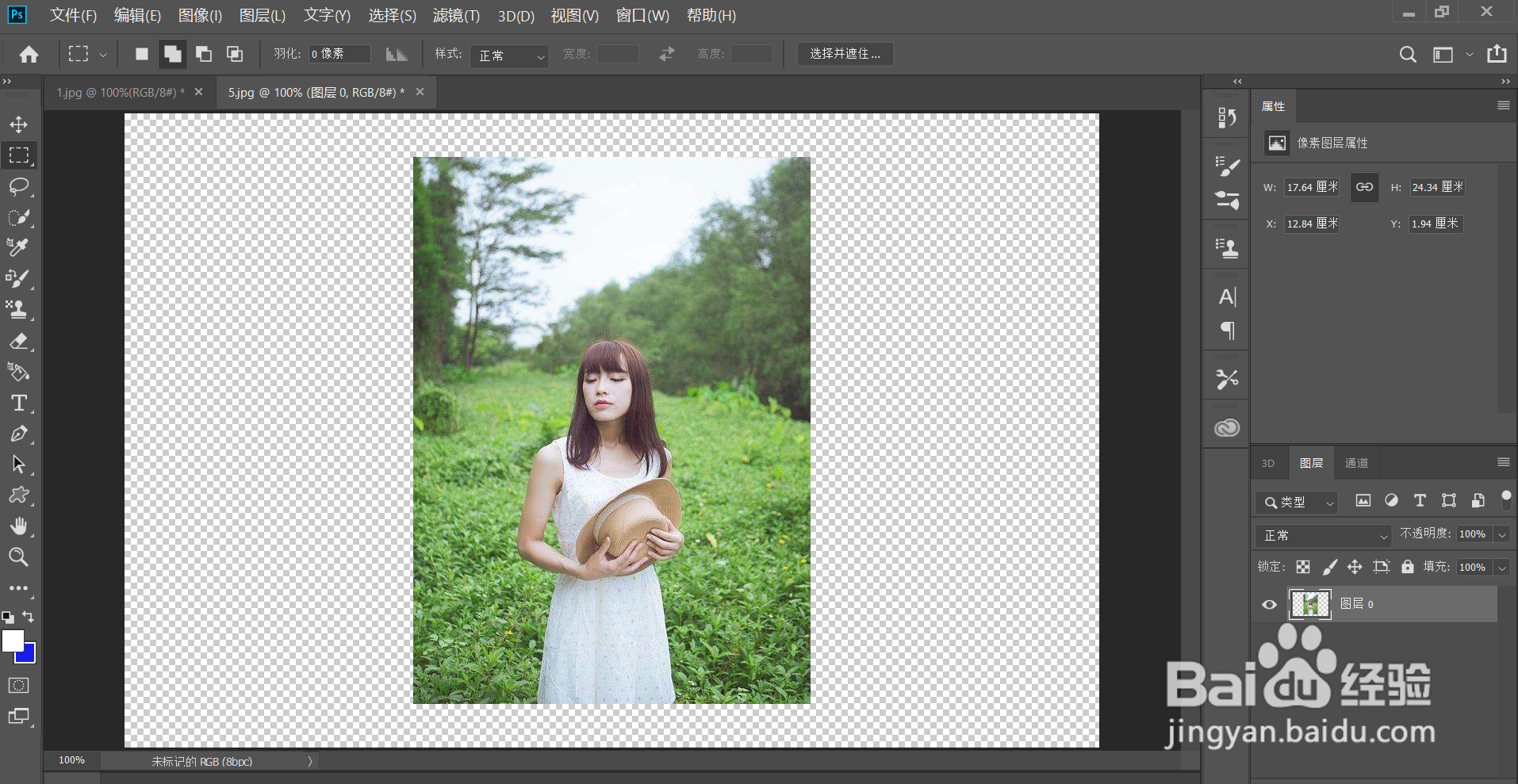Enable Intersect with Selection mode
Viewport: 1518px width, 784px height.
click(235, 54)
